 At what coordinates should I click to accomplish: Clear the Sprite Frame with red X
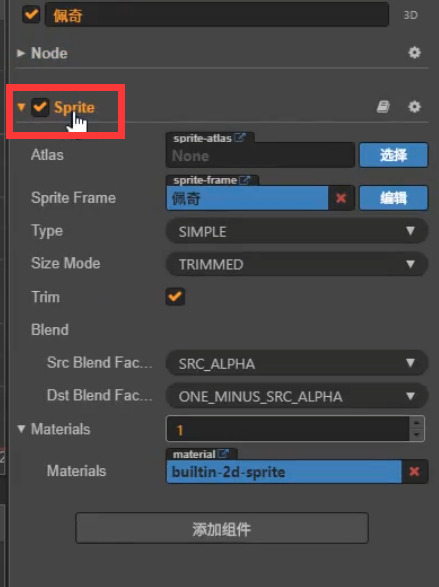341,198
